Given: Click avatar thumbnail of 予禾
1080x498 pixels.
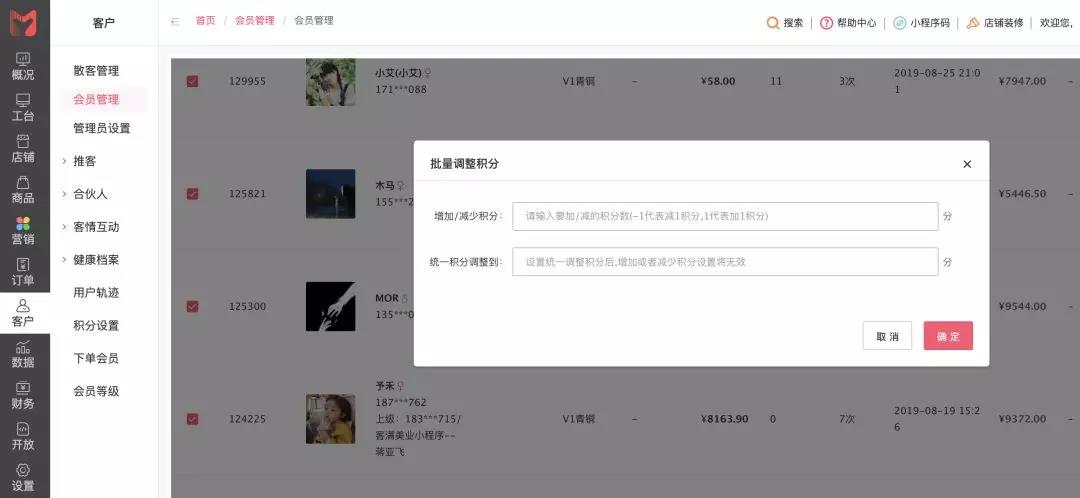Looking at the screenshot, I should (331, 419).
